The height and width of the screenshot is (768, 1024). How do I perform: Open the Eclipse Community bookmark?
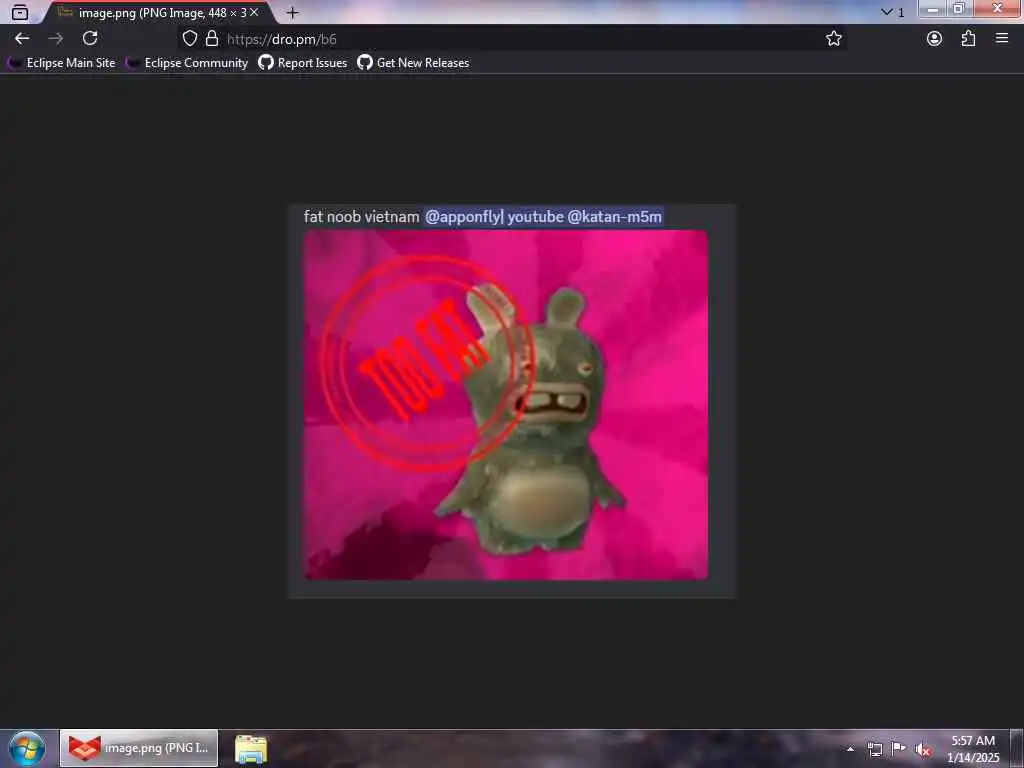coord(187,63)
